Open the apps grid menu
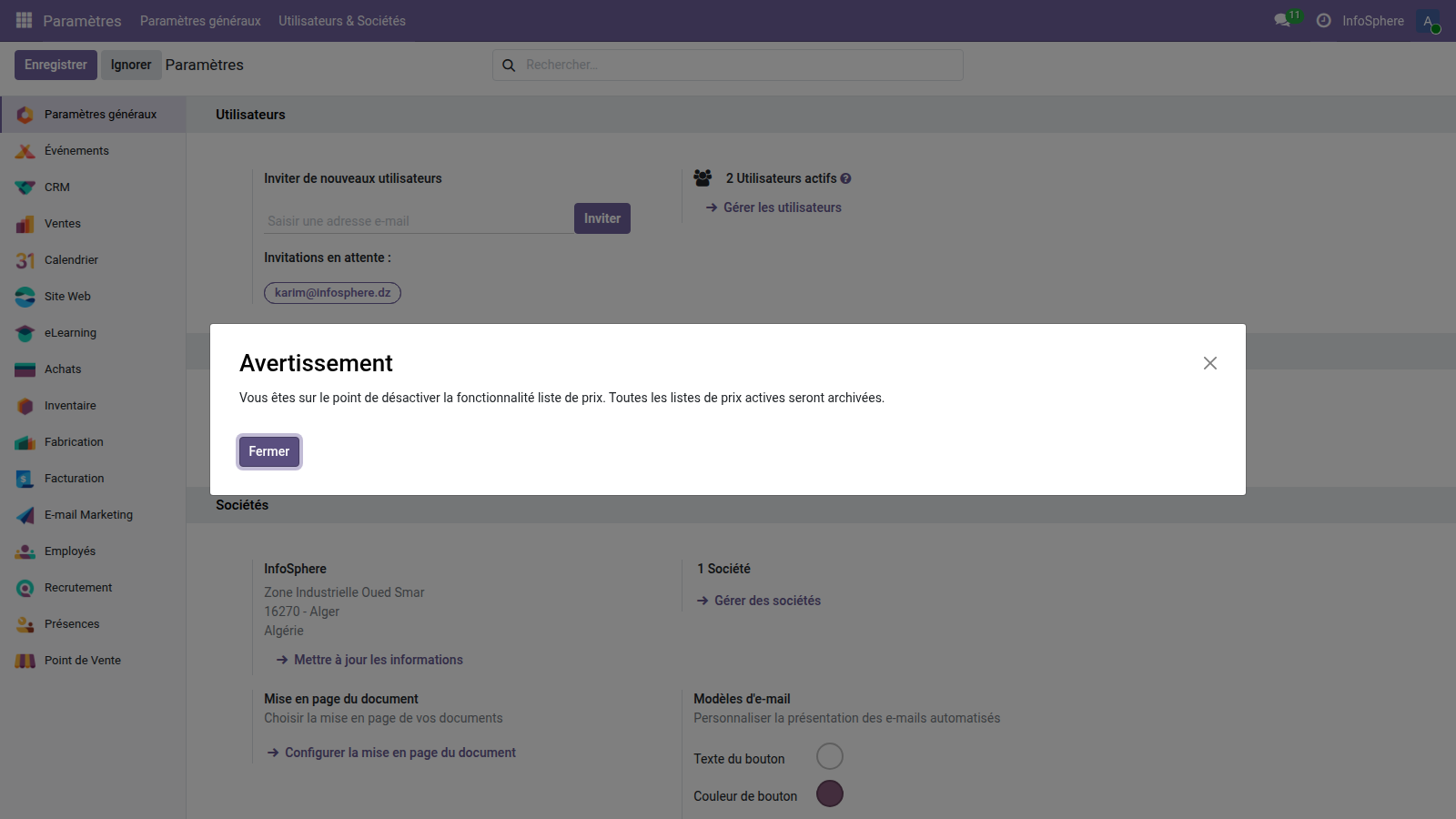1456x819 pixels. tap(23, 20)
